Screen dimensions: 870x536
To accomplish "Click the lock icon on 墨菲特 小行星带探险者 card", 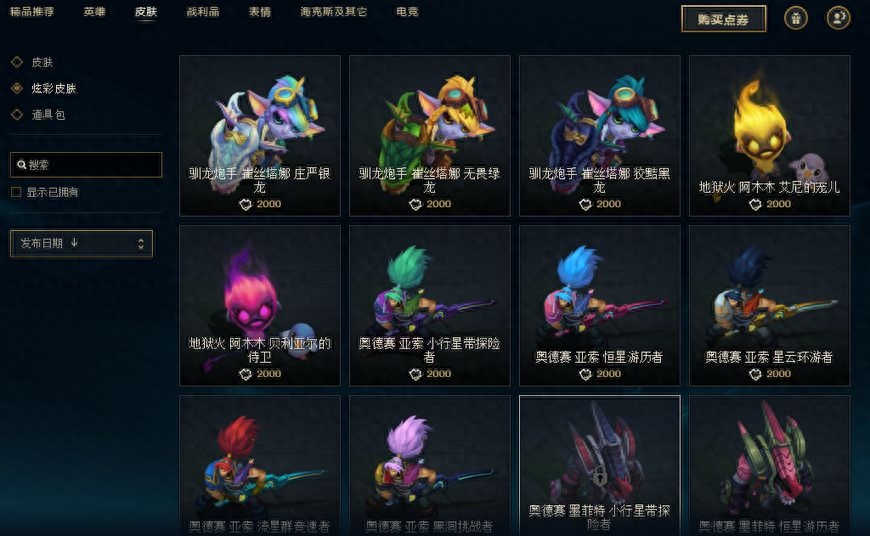I will [x=599, y=476].
